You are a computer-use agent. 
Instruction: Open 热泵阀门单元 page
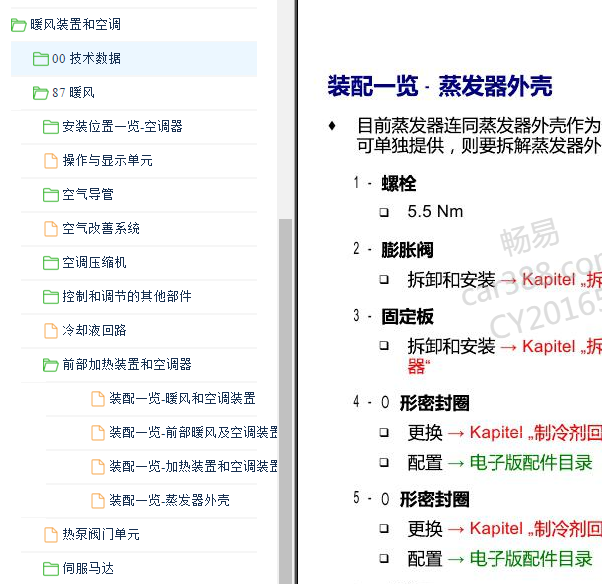click(101, 534)
